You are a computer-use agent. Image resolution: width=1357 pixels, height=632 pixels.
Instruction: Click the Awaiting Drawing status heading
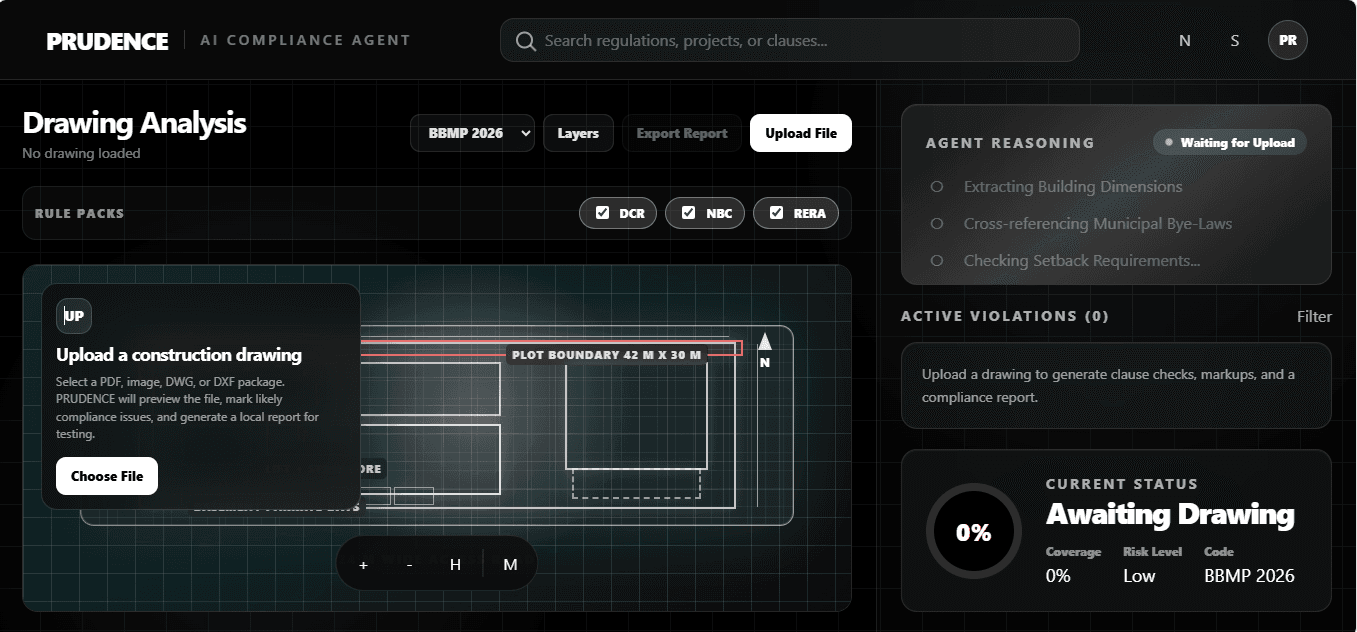tap(1170, 515)
